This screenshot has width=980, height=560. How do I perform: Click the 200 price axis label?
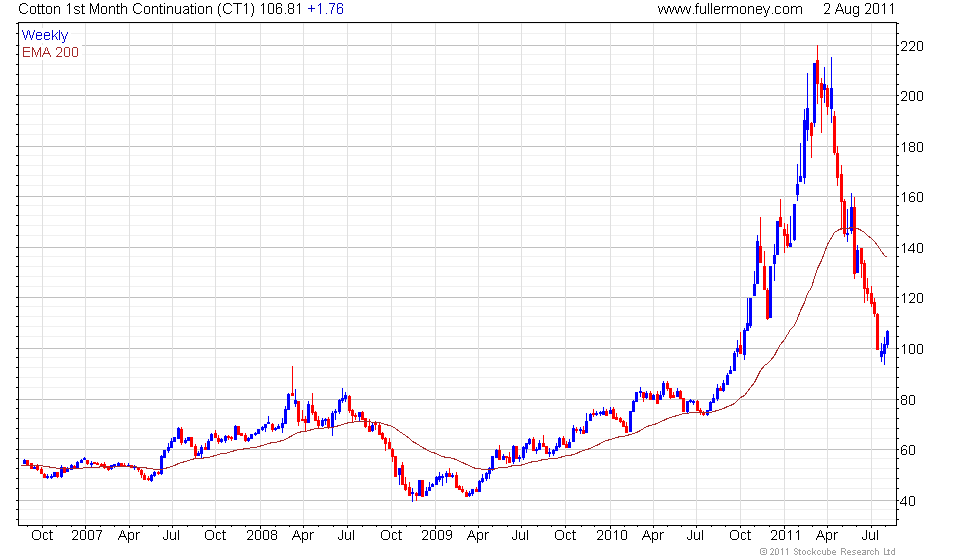coord(912,96)
